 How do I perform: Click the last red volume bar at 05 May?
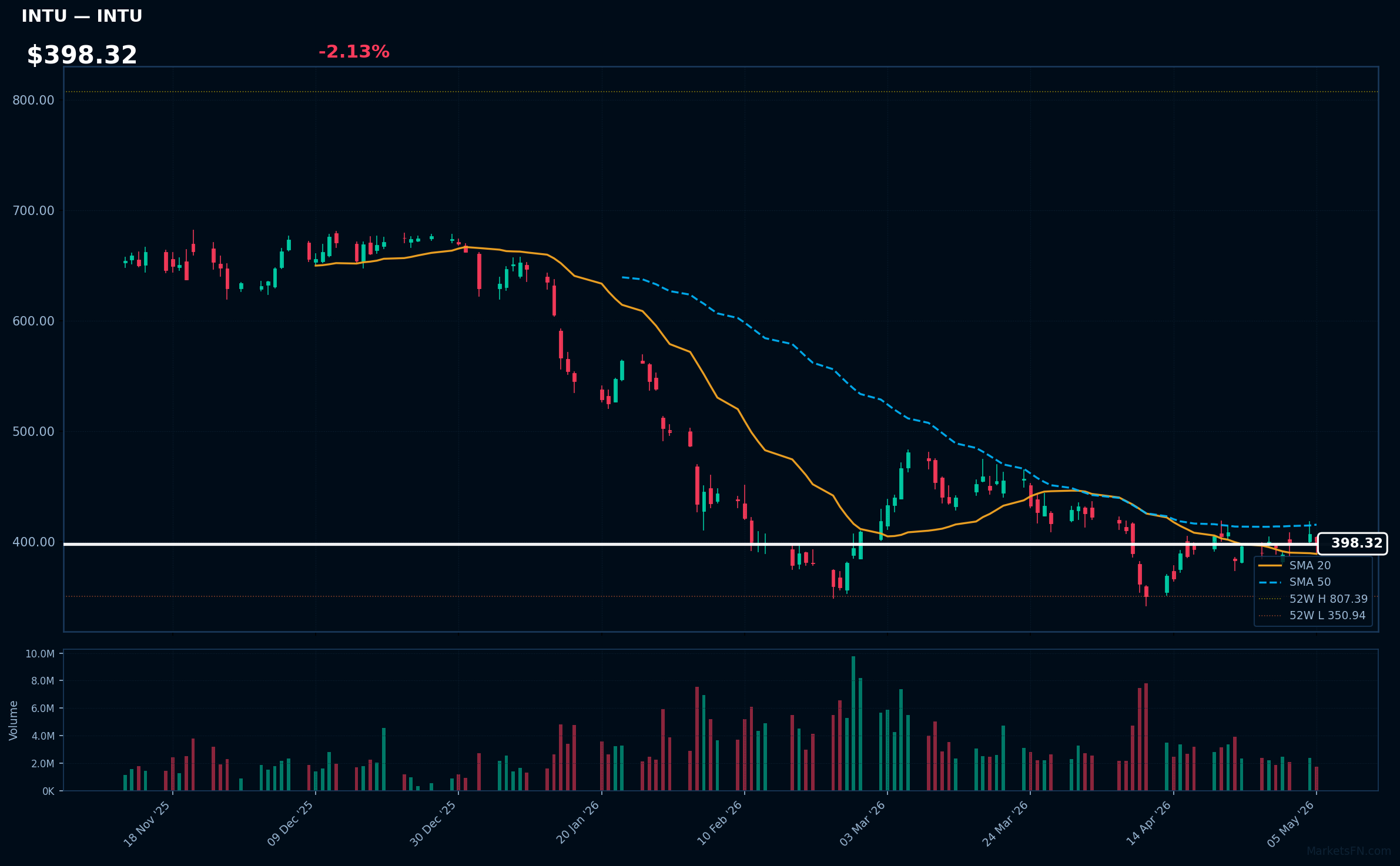(1317, 778)
